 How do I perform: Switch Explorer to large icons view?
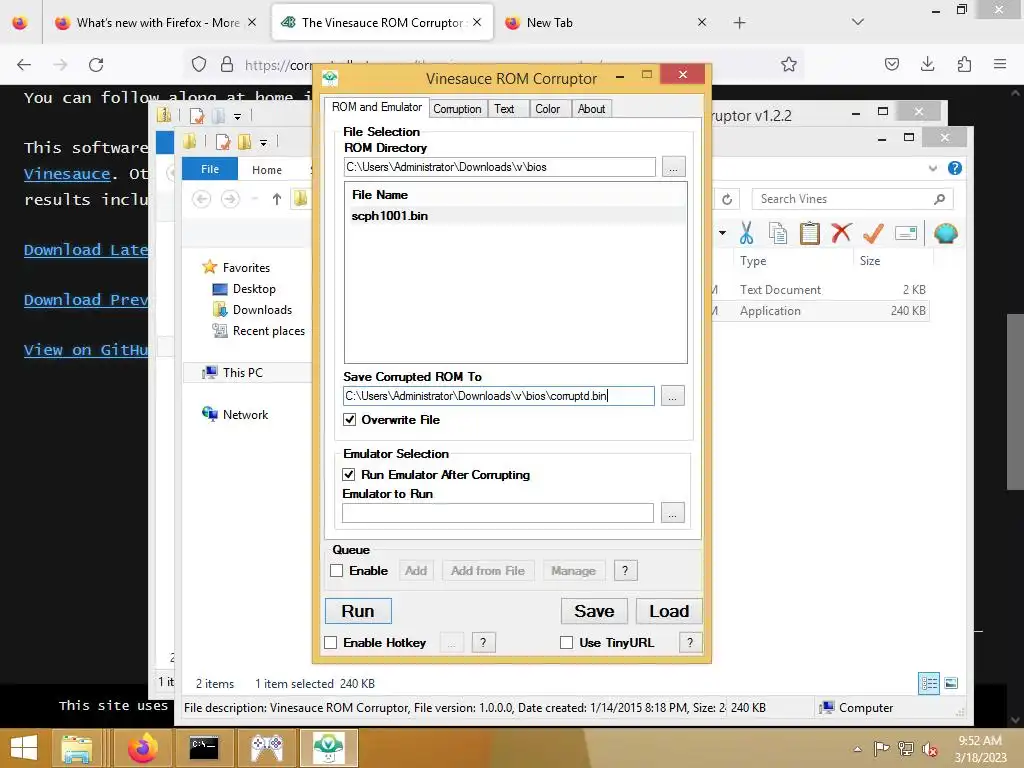(951, 683)
